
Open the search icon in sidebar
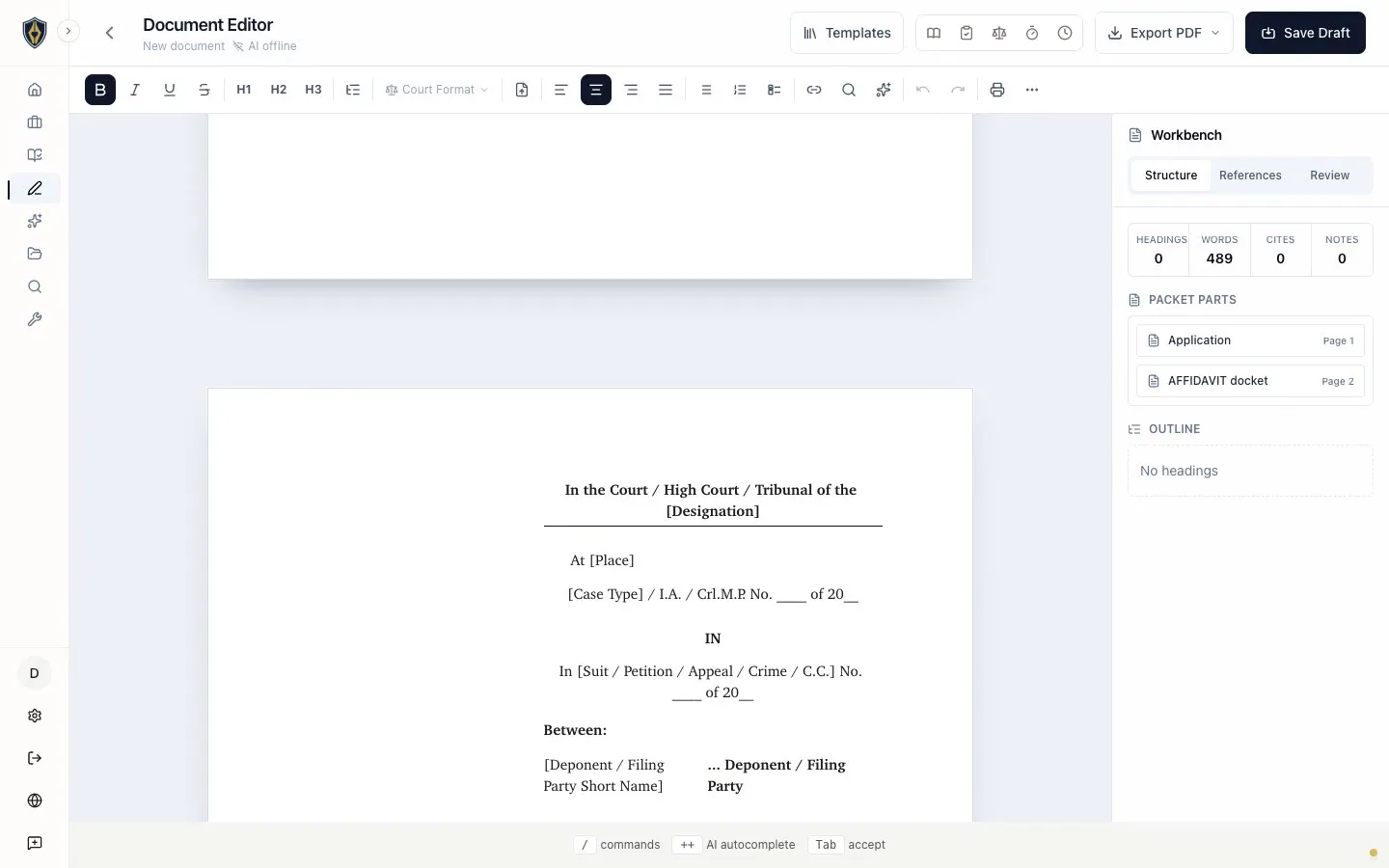tap(35, 286)
